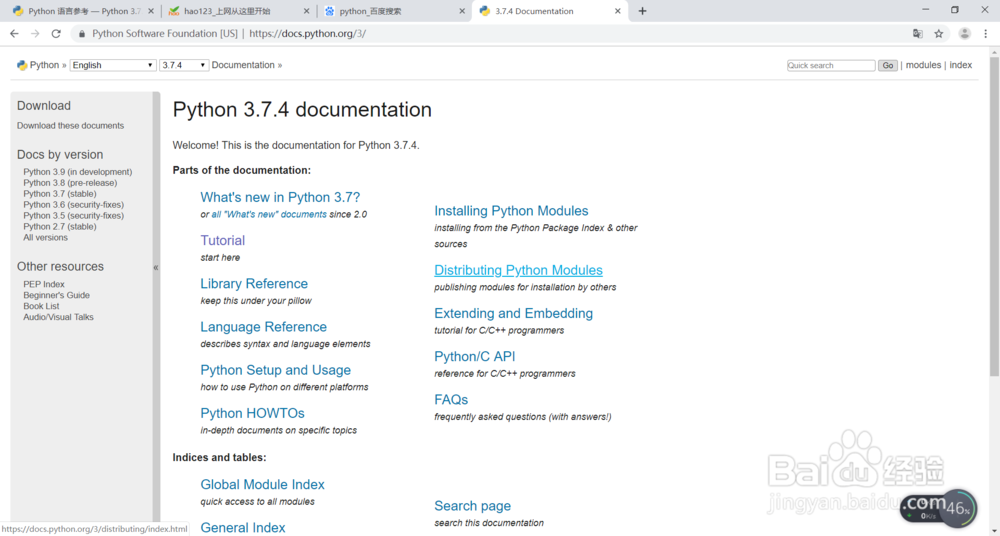This screenshot has height=536, width=1000.
Task: Click in the Quick search field
Action: (830, 65)
